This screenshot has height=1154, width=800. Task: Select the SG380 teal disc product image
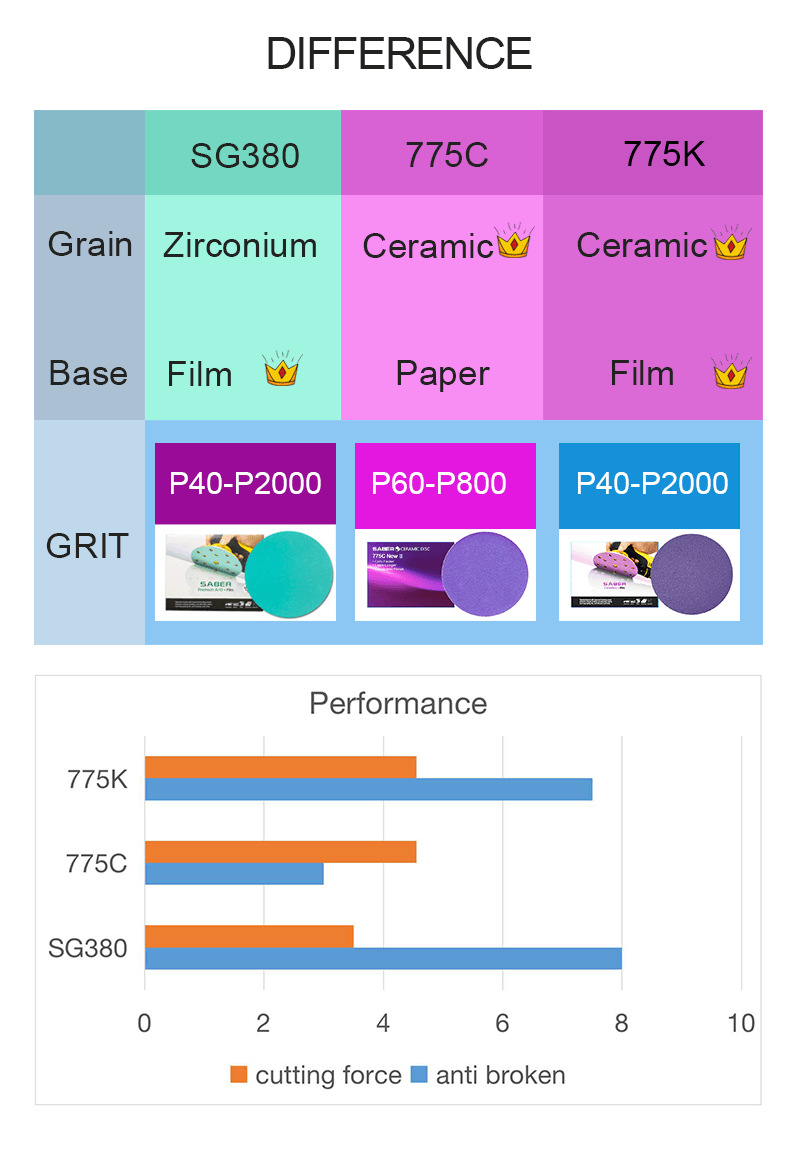[x=245, y=573]
